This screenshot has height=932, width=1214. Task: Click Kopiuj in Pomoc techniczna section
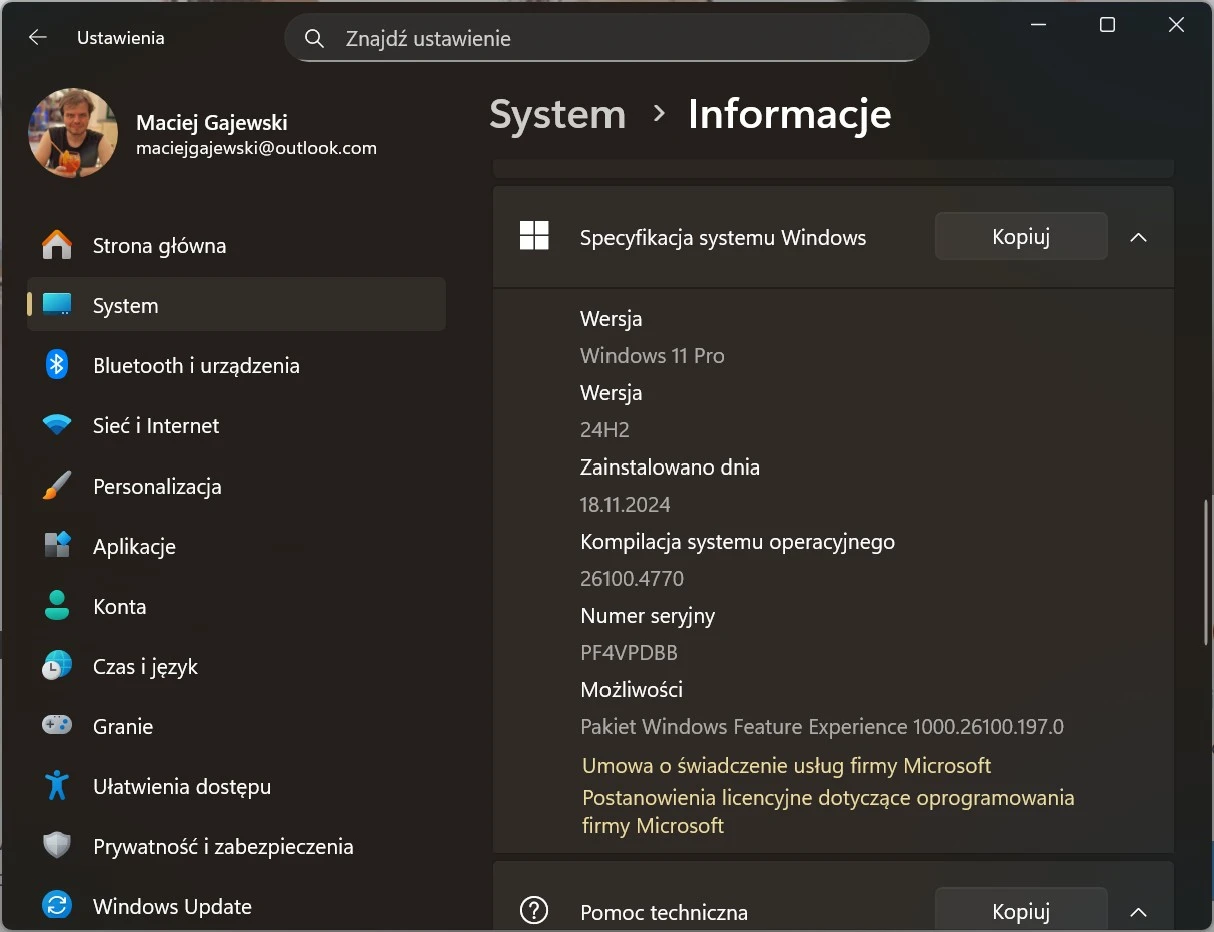[x=1021, y=909]
